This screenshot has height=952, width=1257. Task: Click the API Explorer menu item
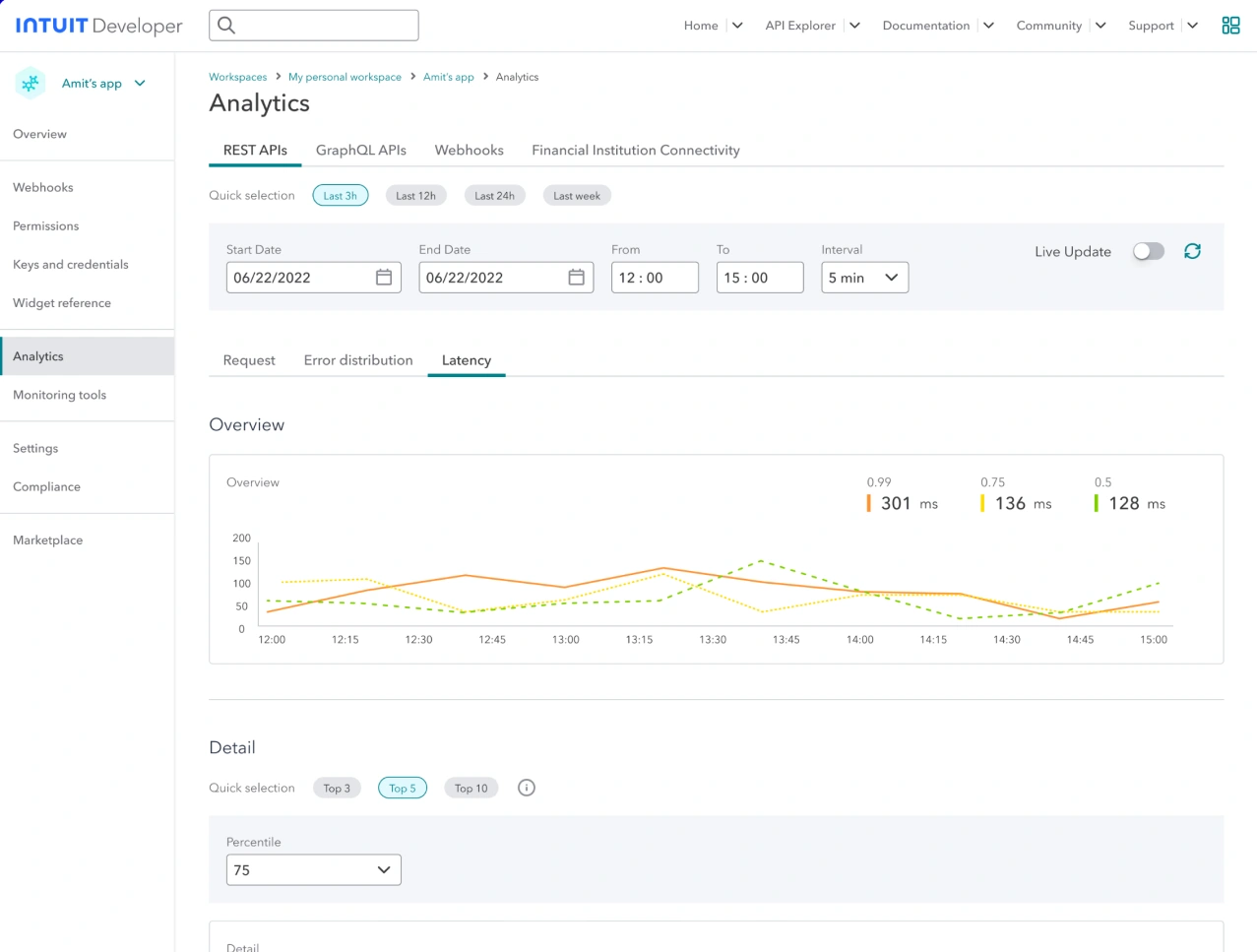(800, 26)
